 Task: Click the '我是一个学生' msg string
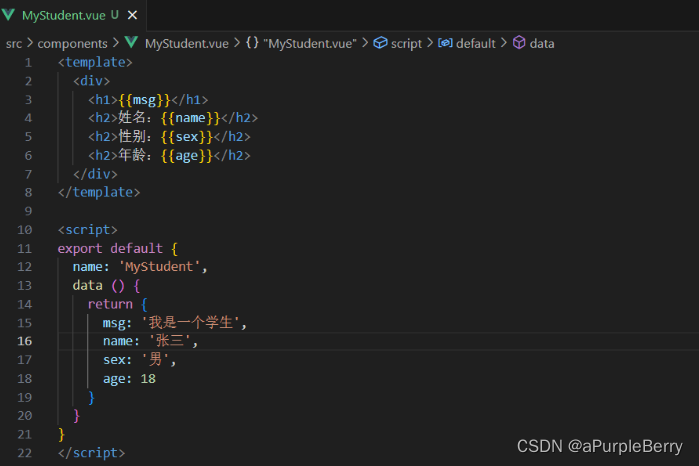[190, 322]
